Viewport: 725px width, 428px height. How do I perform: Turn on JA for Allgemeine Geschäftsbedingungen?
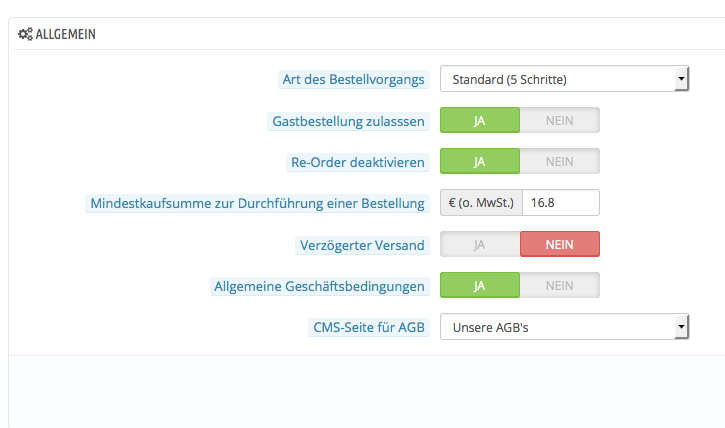pyautogui.click(x=480, y=285)
